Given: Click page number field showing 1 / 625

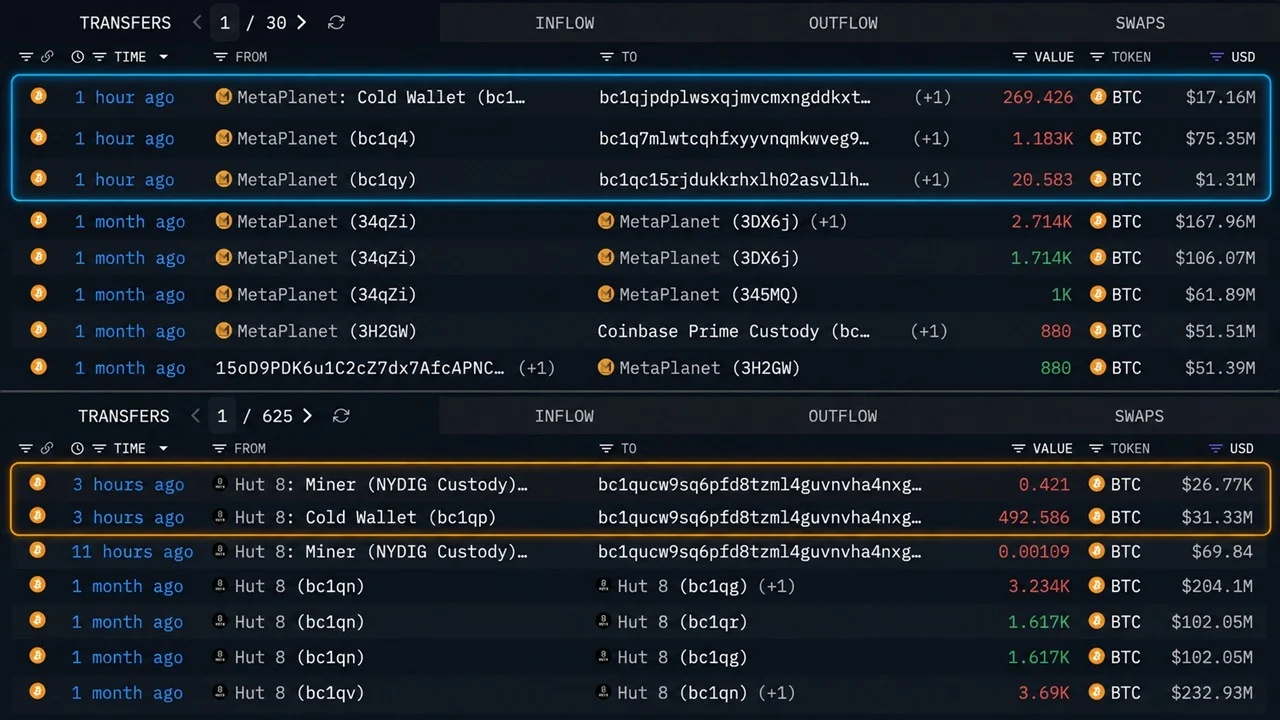Looking at the screenshot, I should [222, 416].
